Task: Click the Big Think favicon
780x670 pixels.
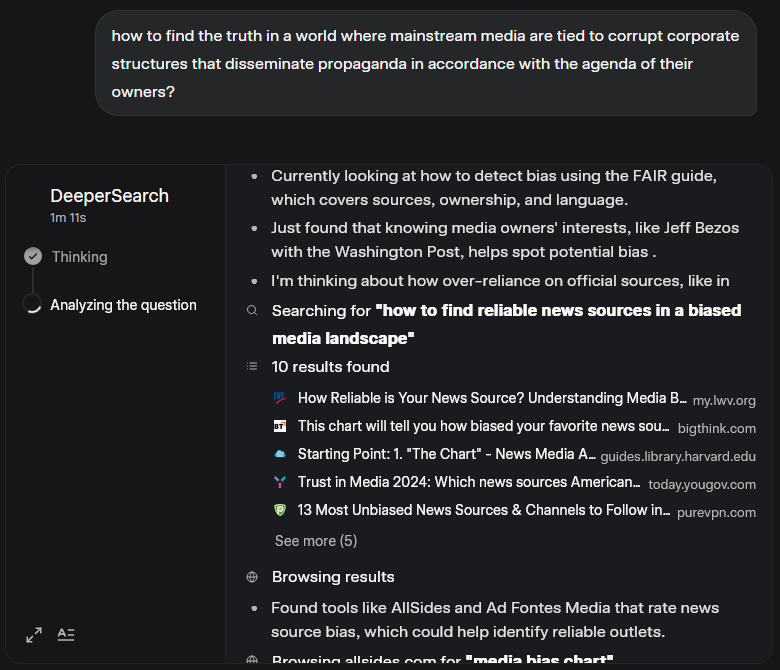Action: click(x=280, y=426)
